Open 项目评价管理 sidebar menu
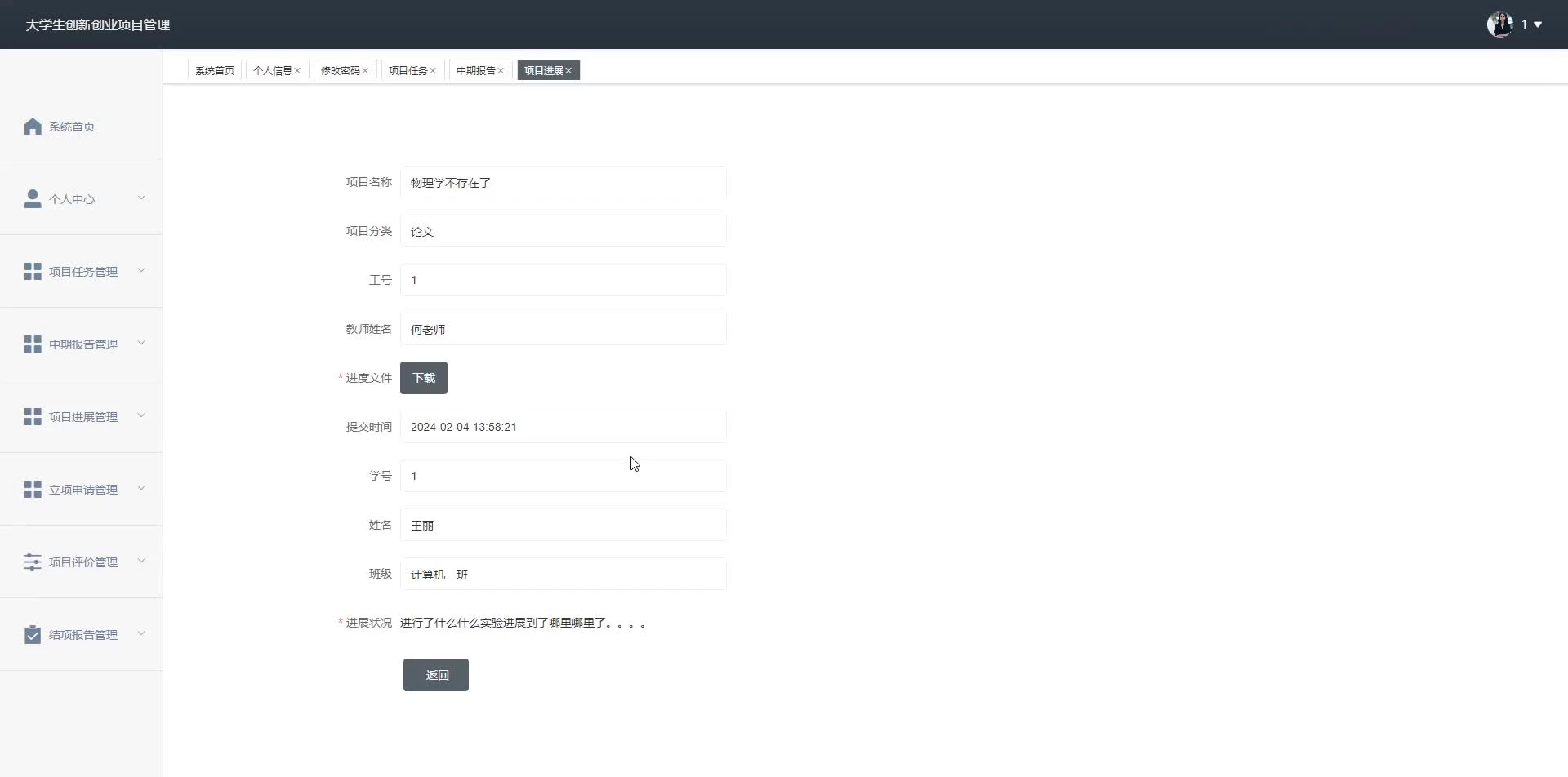This screenshot has width=1568, height=777. click(x=82, y=562)
